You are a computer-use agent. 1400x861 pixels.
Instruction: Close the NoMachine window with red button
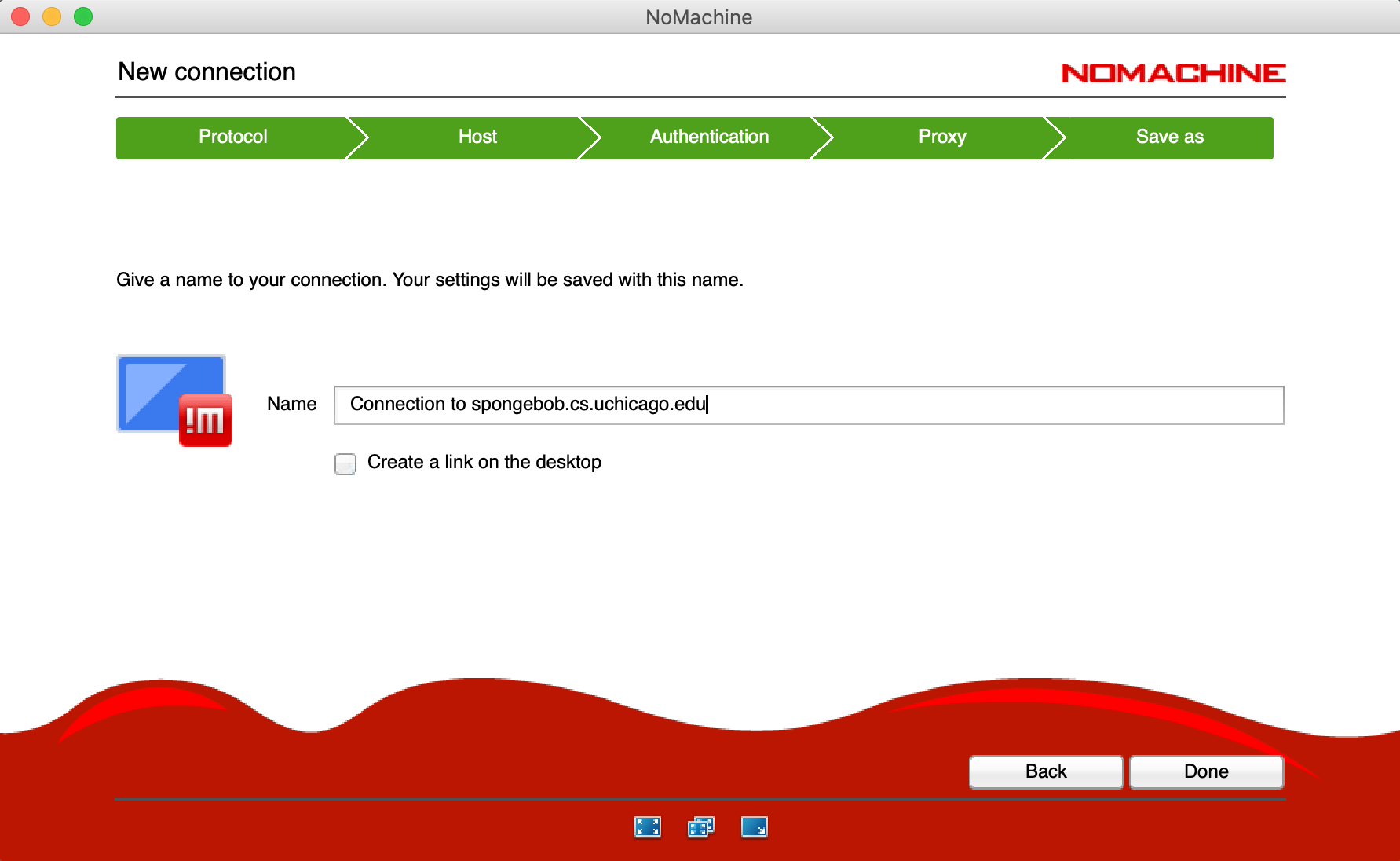click(20, 16)
